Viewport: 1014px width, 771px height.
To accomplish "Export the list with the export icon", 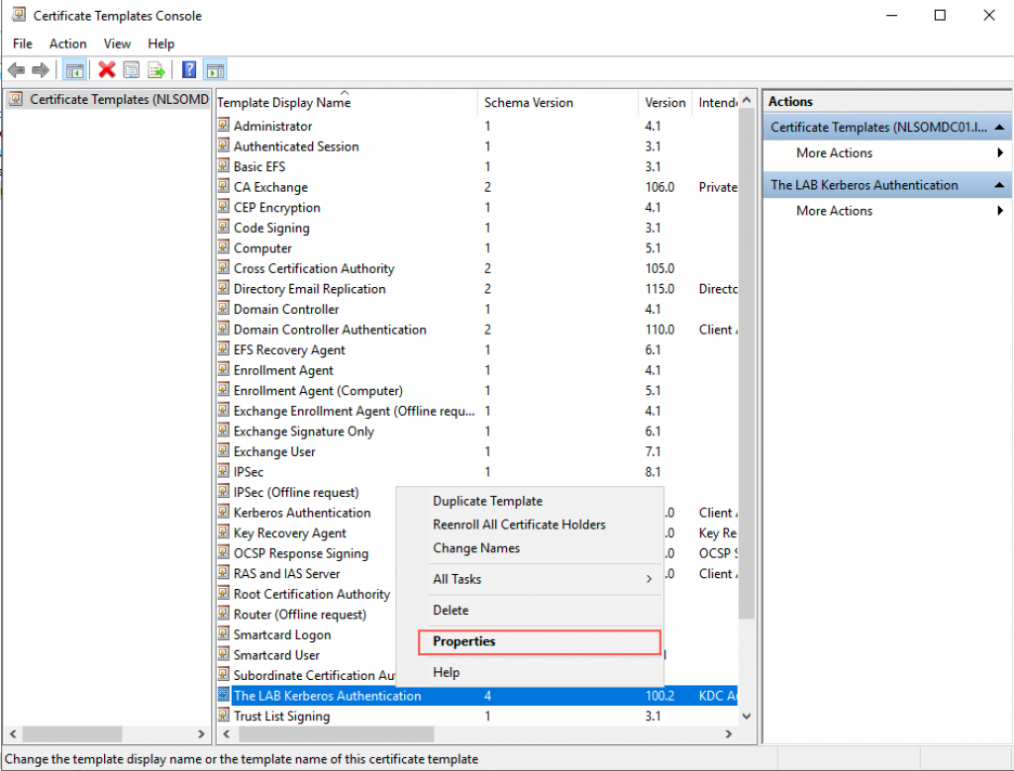I will pyautogui.click(x=157, y=69).
